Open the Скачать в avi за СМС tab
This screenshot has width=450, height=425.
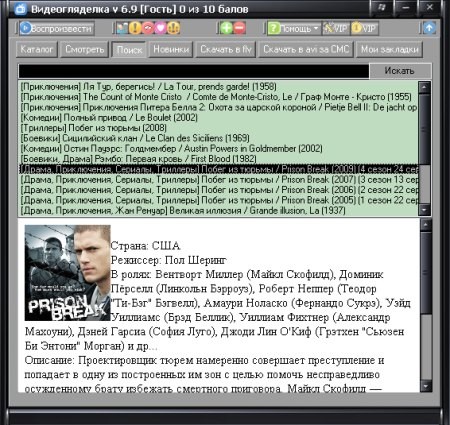(x=306, y=49)
